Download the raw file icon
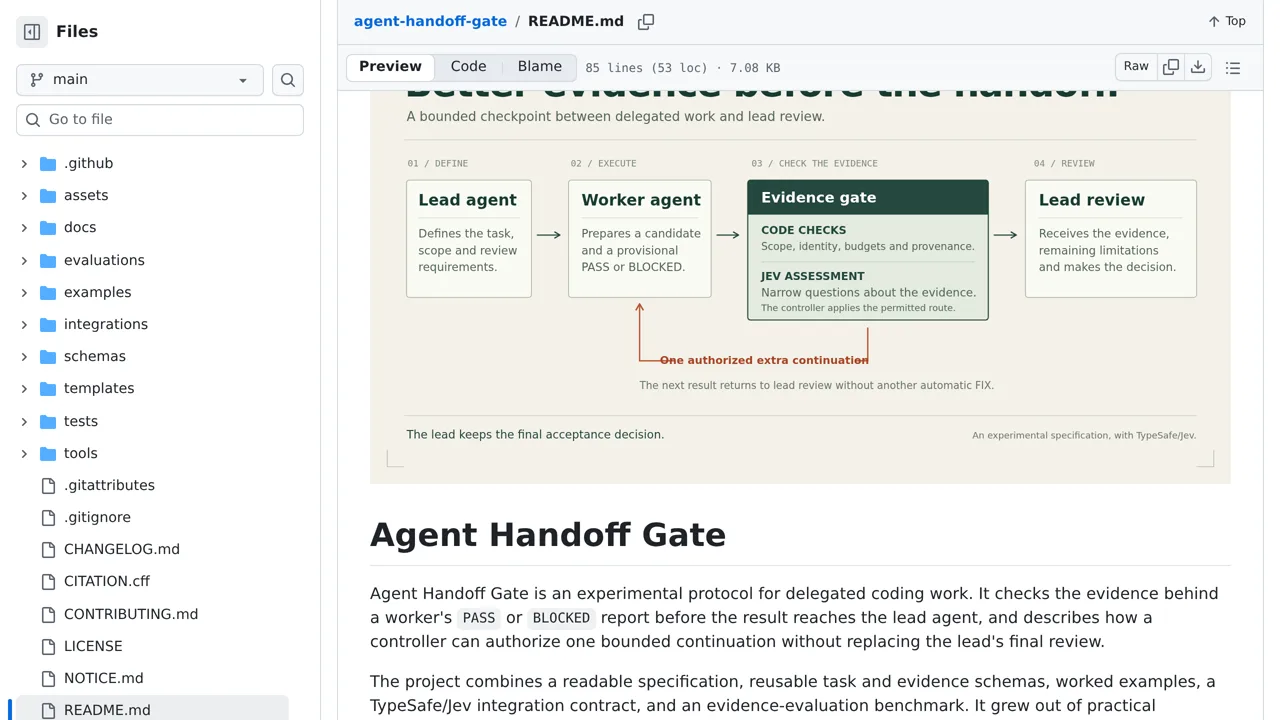The height and width of the screenshot is (720, 1280). [1198, 67]
